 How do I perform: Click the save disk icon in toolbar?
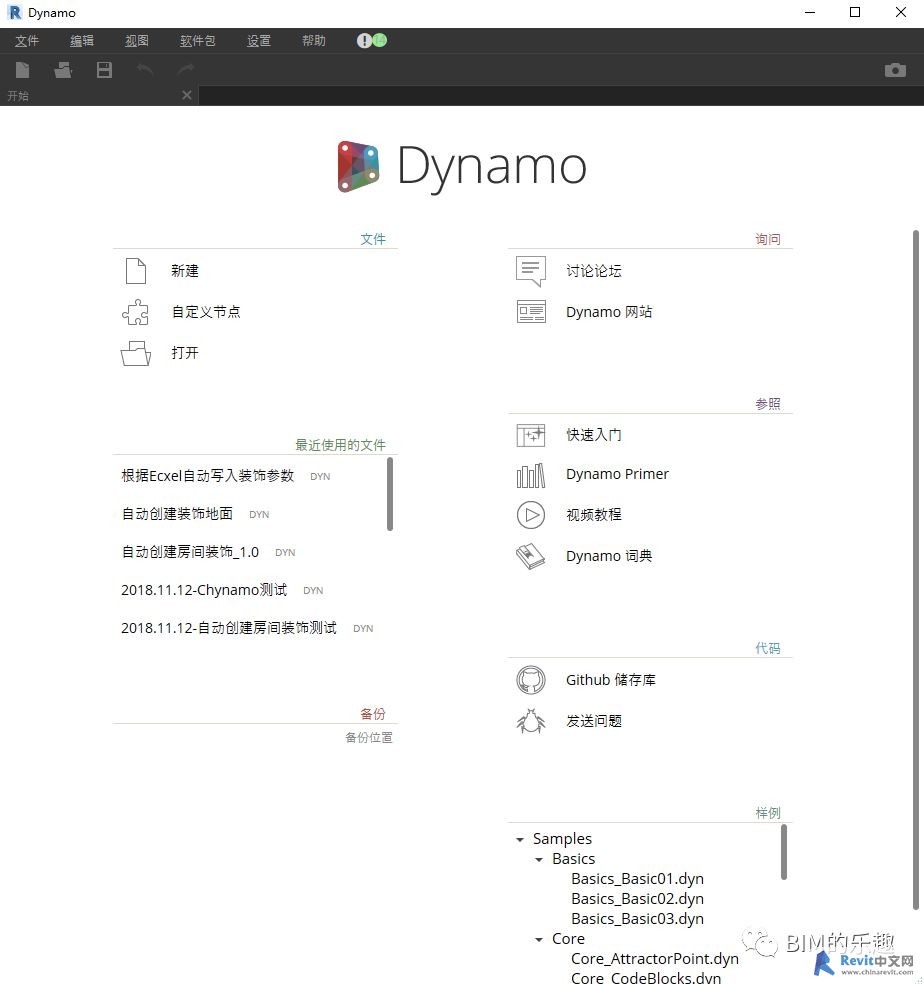[x=104, y=70]
